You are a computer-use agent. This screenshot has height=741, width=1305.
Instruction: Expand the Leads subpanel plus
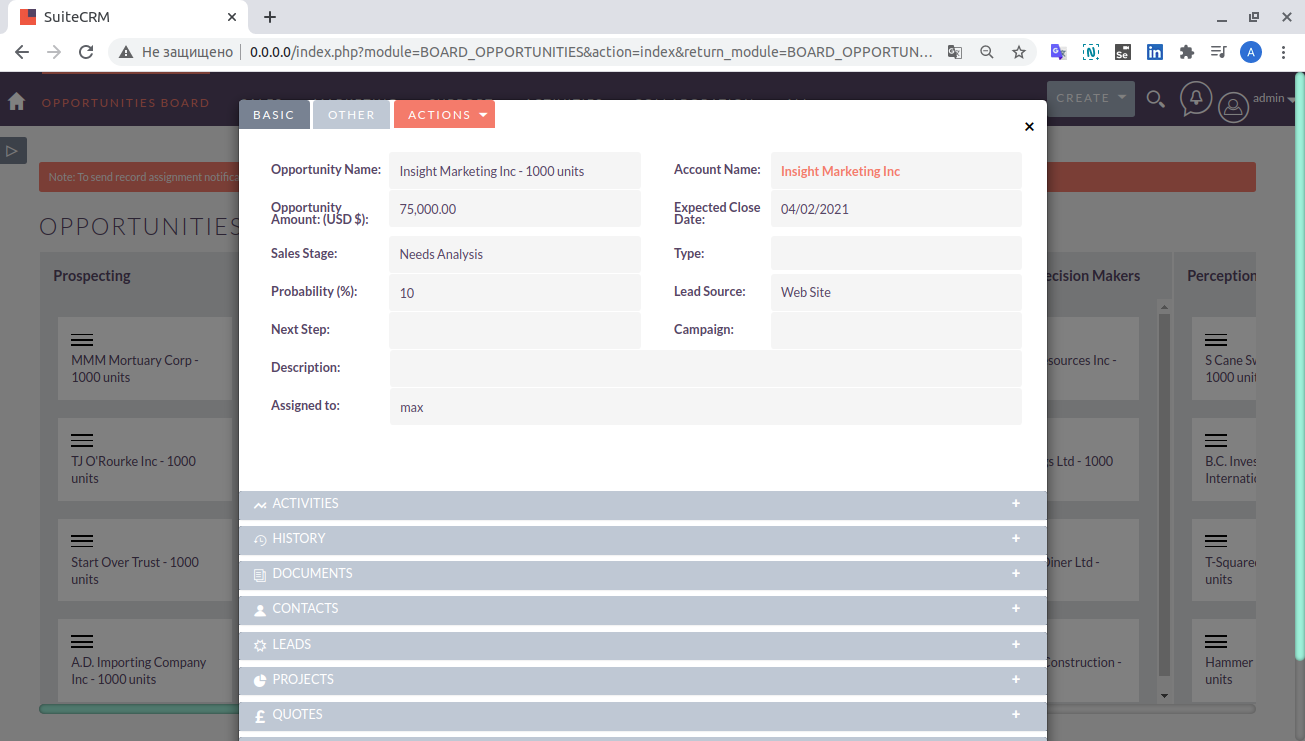click(1016, 645)
